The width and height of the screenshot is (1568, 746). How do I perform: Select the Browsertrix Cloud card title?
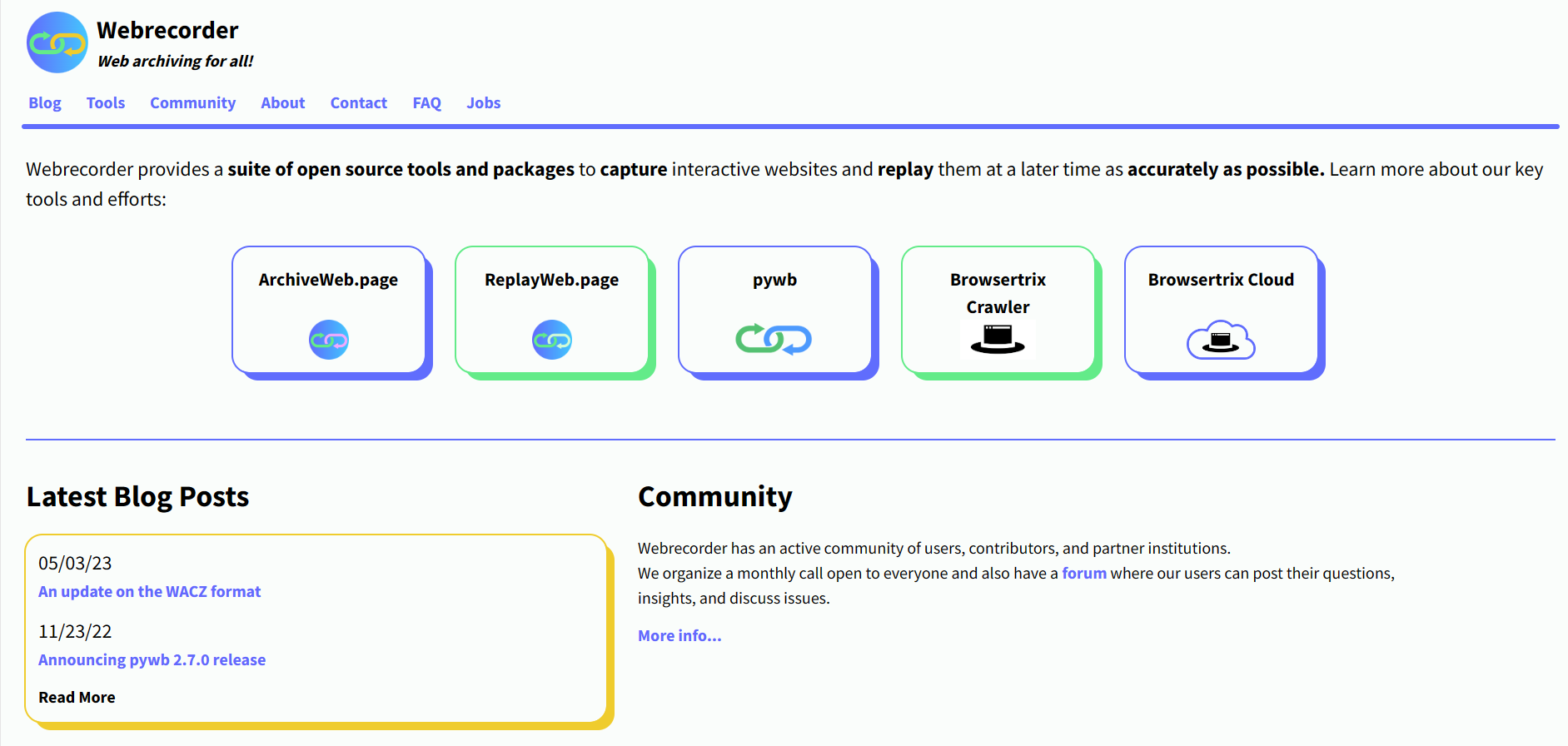pyautogui.click(x=1221, y=280)
